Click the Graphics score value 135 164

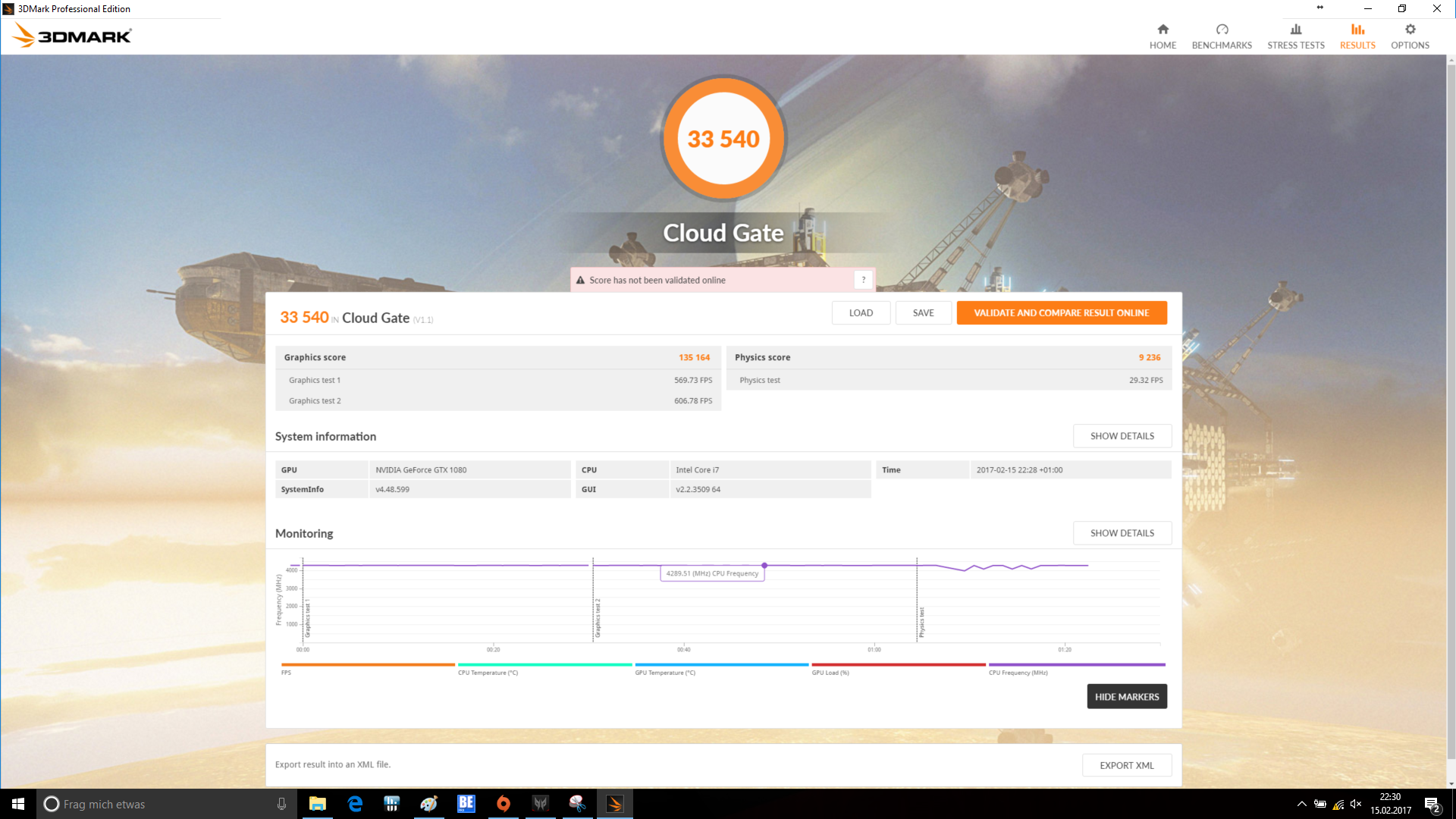click(694, 357)
